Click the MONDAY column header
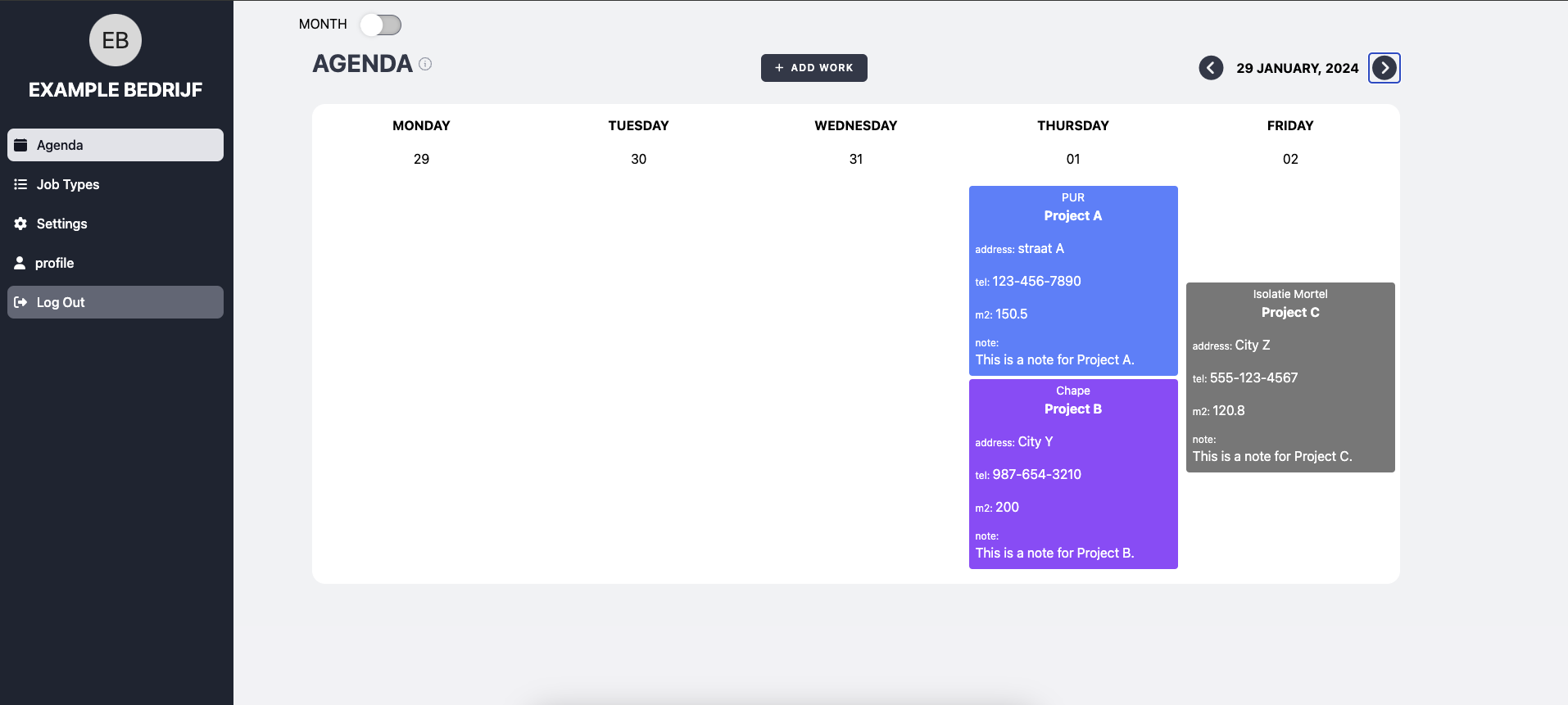This screenshot has height=705, width=1568. click(x=421, y=125)
